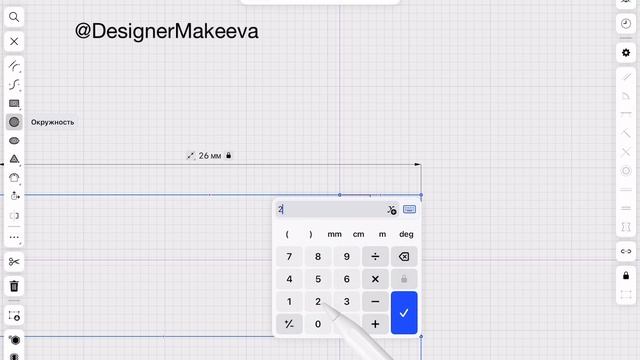Image resolution: width=640 pixels, height=360 pixels.
Task: Tap keypad digit 3
Action: (x=347, y=302)
